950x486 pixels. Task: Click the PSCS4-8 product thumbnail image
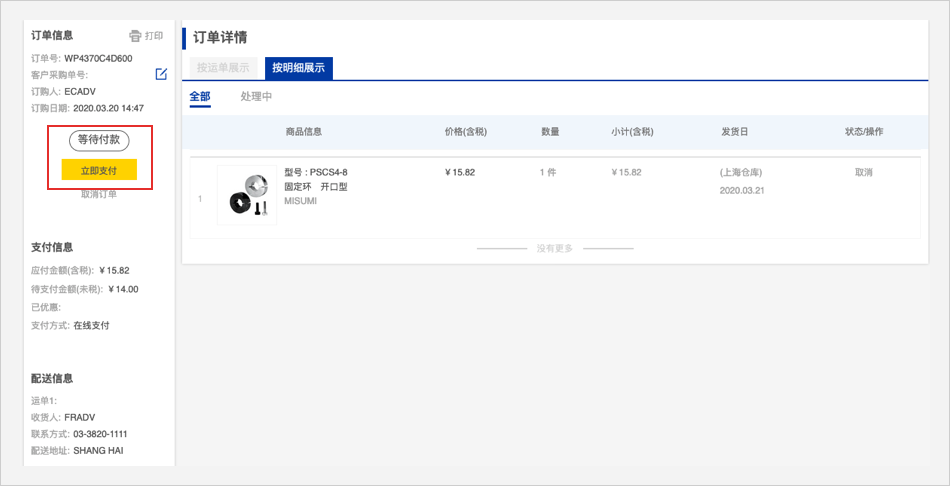pyautogui.click(x=247, y=195)
